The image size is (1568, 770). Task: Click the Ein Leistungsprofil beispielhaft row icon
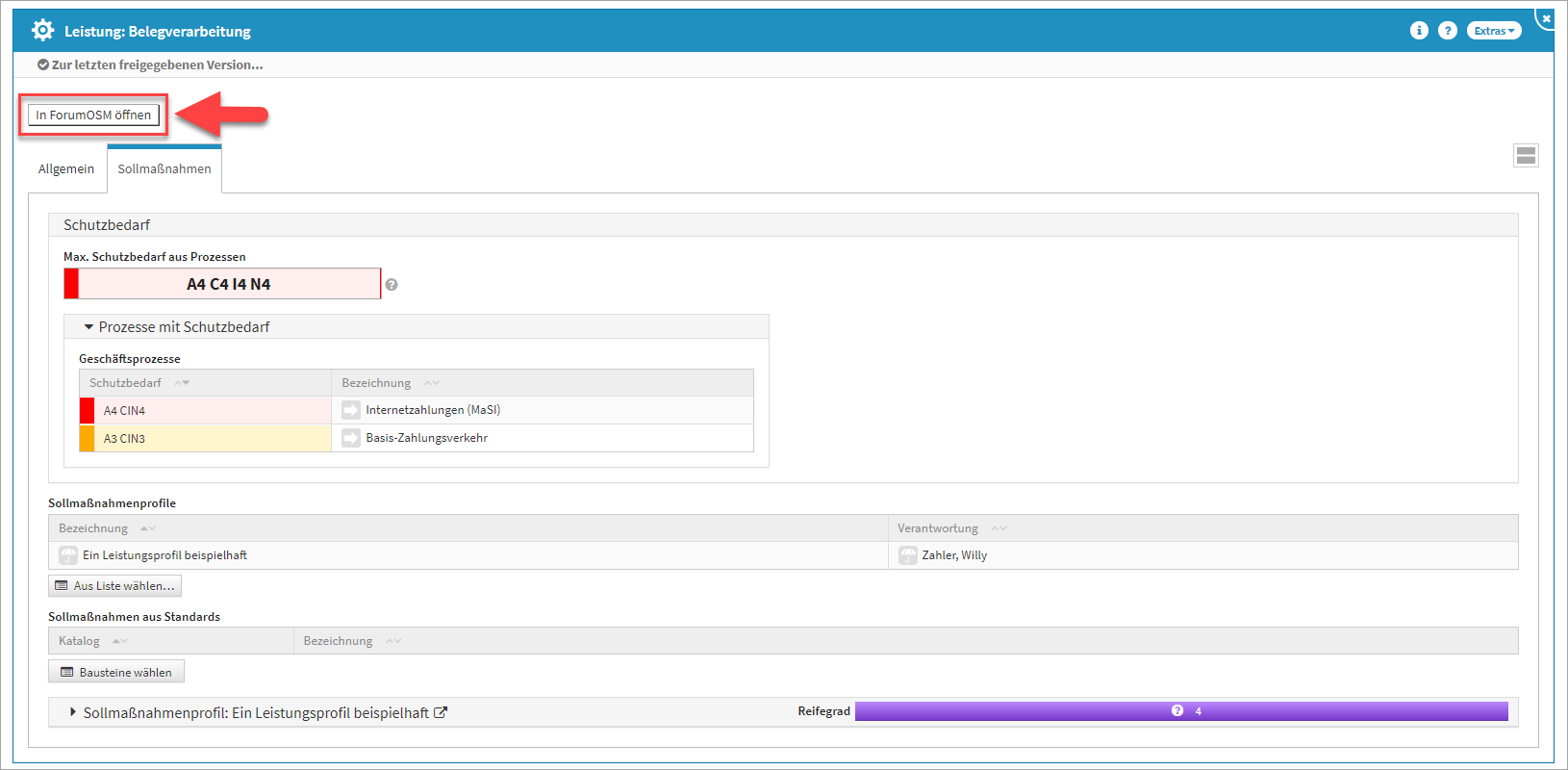(68, 555)
